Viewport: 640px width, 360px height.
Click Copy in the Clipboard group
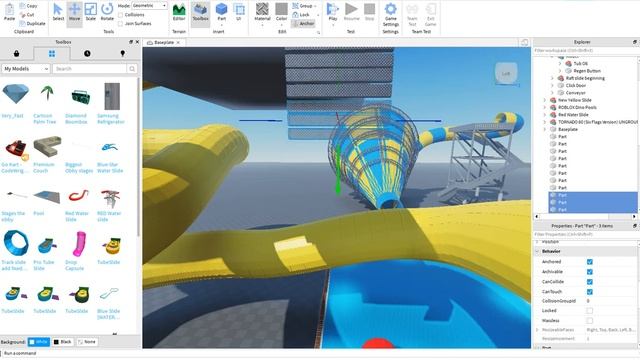[x=28, y=6]
